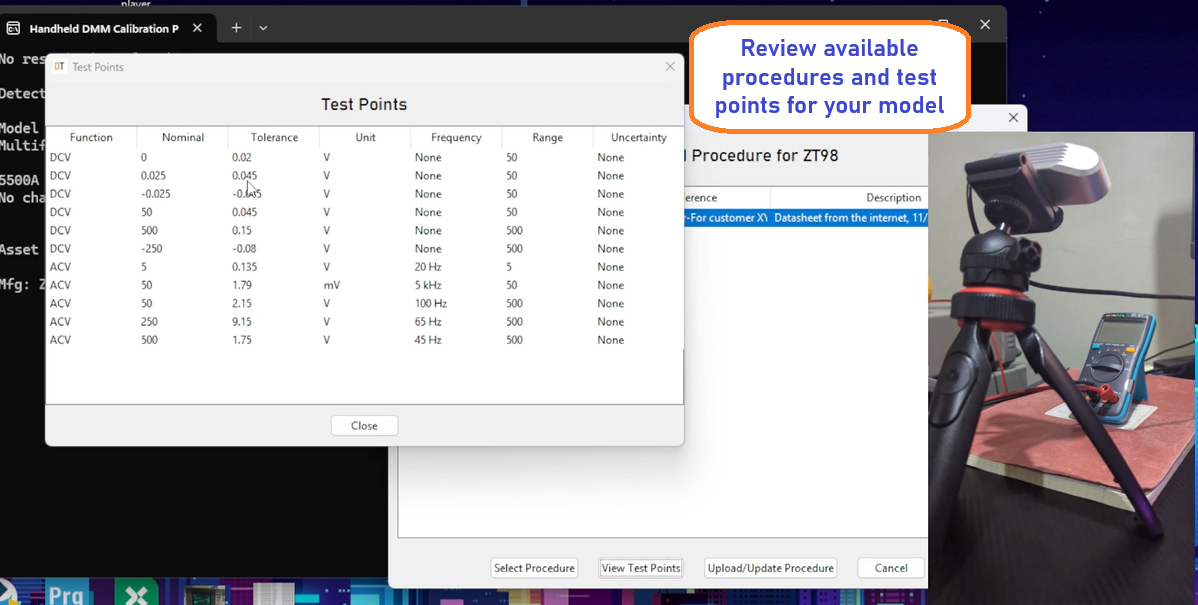The image size is (1198, 605).
Task: Click the DT icon in Test Points titlebar
Action: [x=59, y=67]
